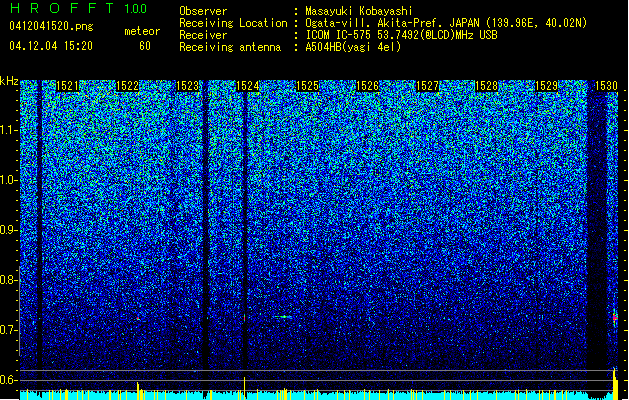The height and width of the screenshot is (400, 629).
Task: Click the 1523 time marker
Action: click(187, 85)
